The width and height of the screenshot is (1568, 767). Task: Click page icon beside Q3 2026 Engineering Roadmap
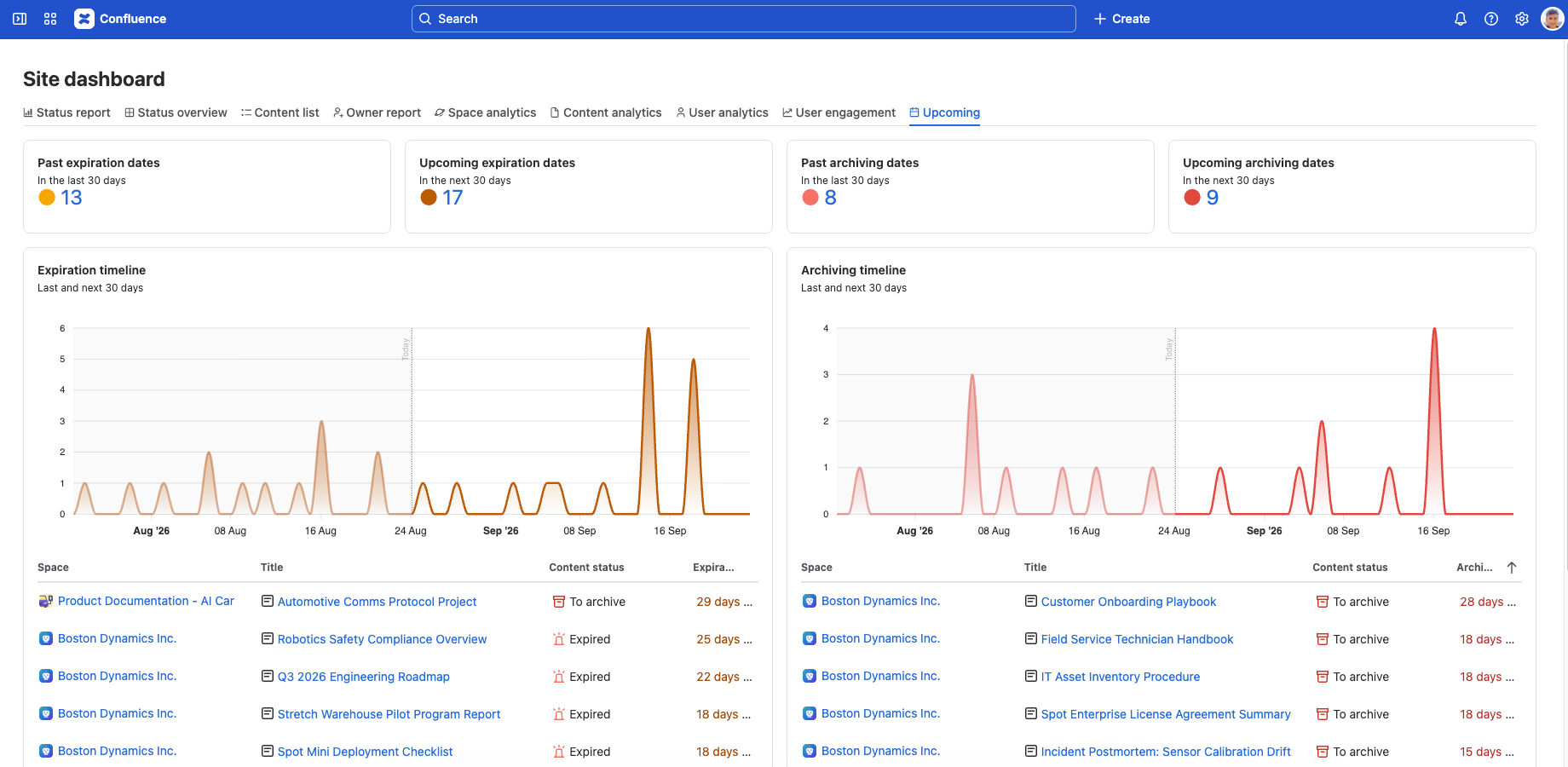point(268,677)
